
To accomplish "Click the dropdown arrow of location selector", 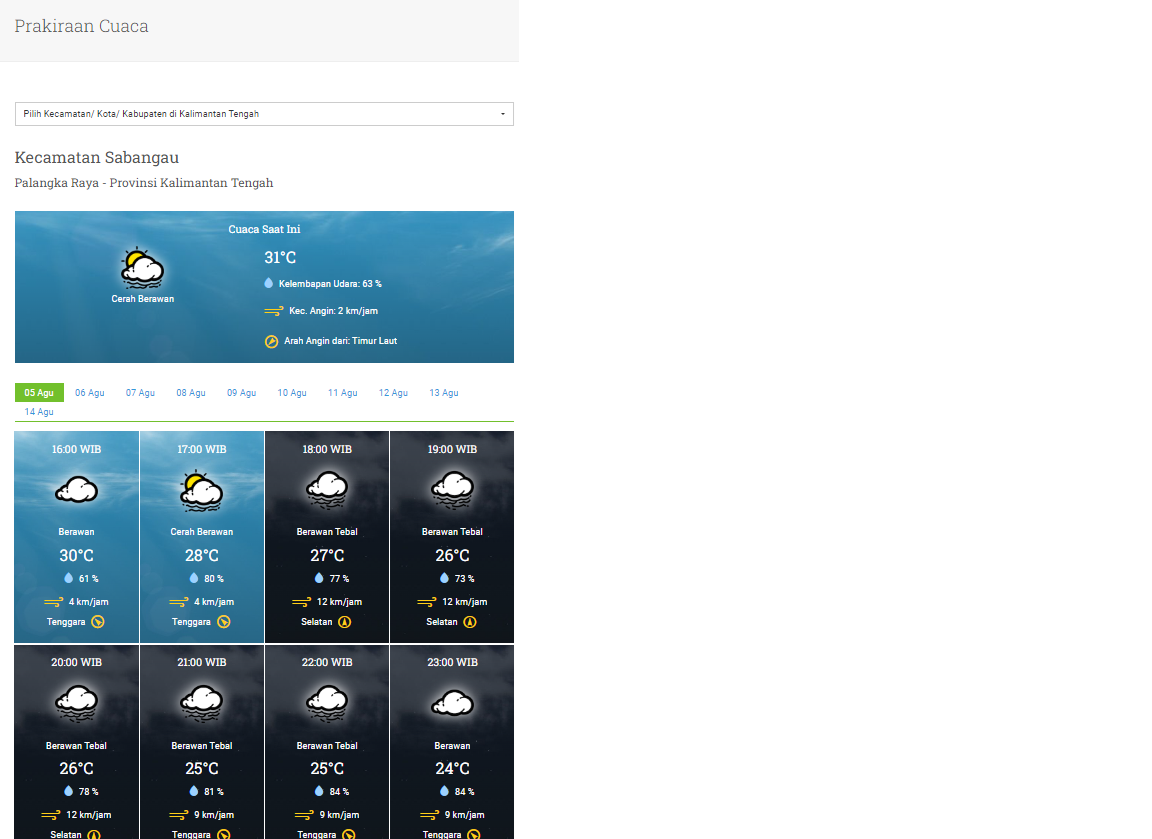I will pyautogui.click(x=503, y=114).
